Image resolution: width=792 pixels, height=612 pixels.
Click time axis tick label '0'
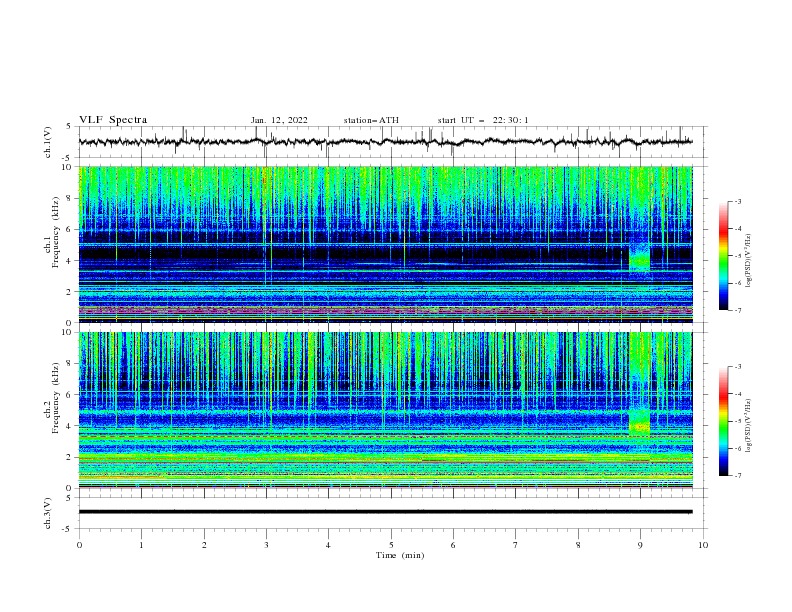[x=79, y=545]
